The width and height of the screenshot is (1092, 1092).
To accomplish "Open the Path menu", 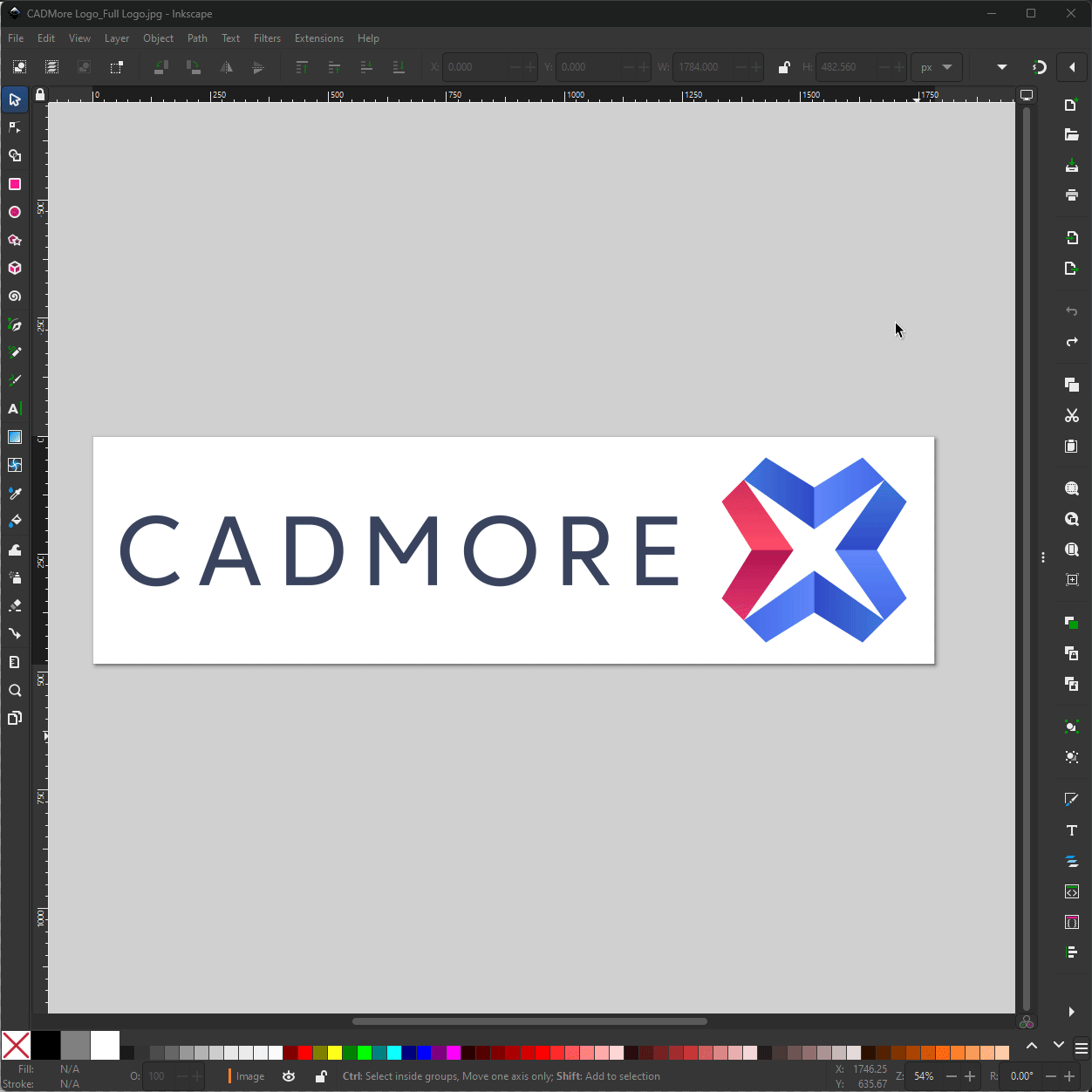I will tap(197, 38).
